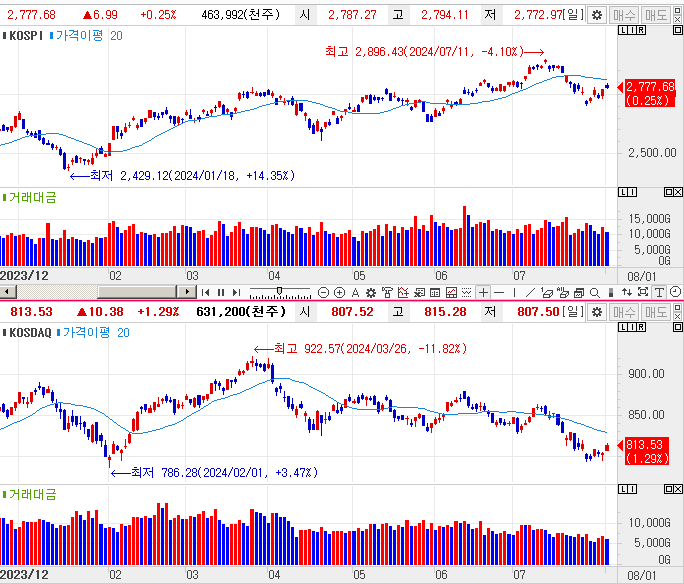Click the table grid icon in the chart toolbar
This screenshot has width=684, height=584.
[x=435, y=293]
